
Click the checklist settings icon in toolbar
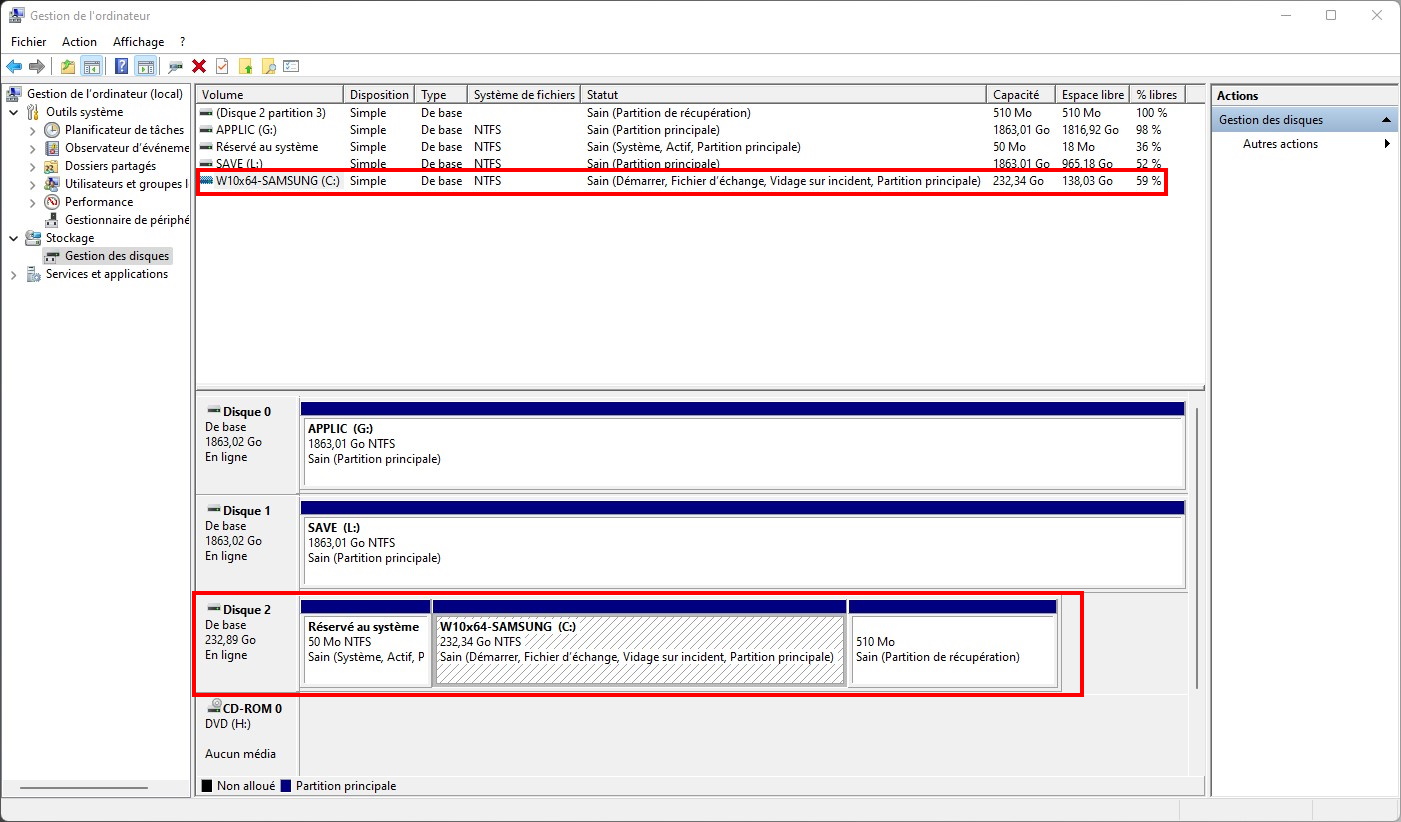click(291, 67)
